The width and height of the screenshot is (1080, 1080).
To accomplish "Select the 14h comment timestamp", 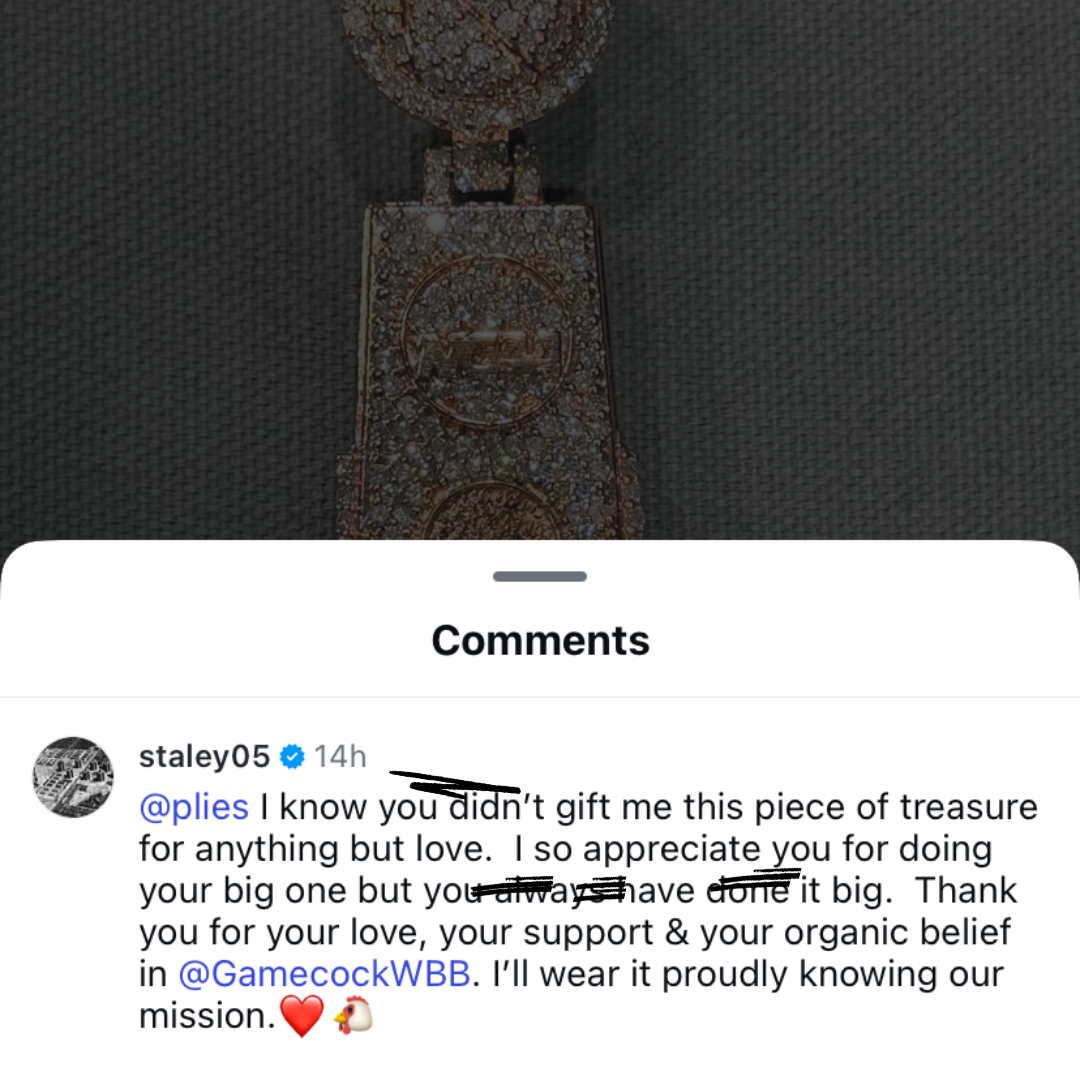I will [x=340, y=756].
